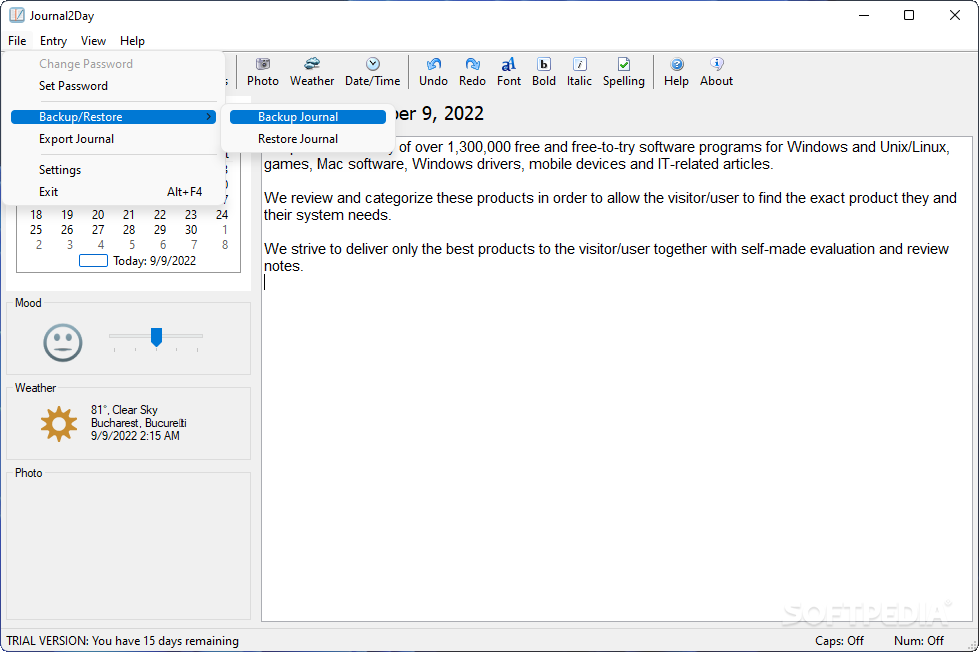979x652 pixels.
Task: Click Restore Journal in the submenu
Action: pyautogui.click(x=308, y=139)
